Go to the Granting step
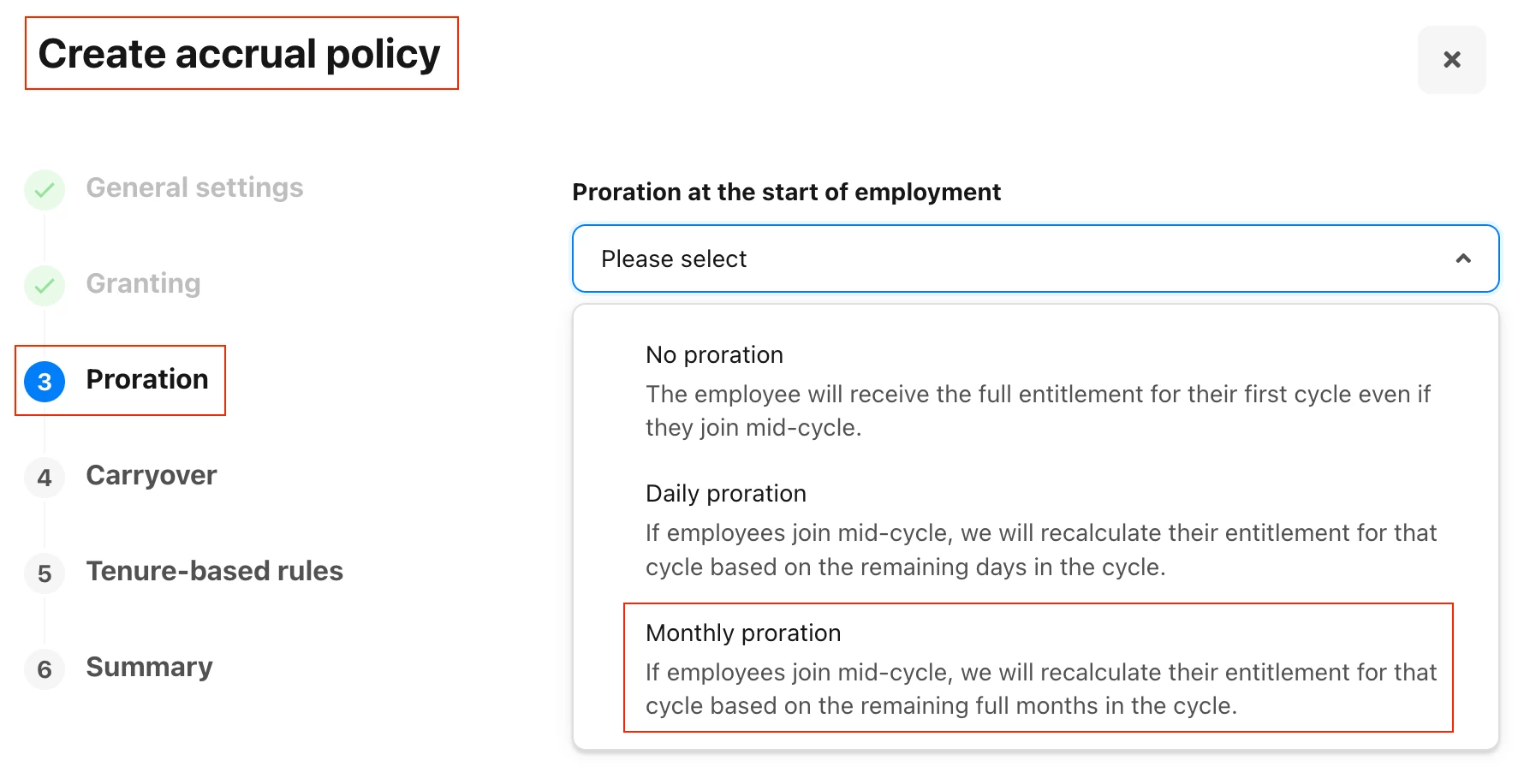 tap(143, 283)
